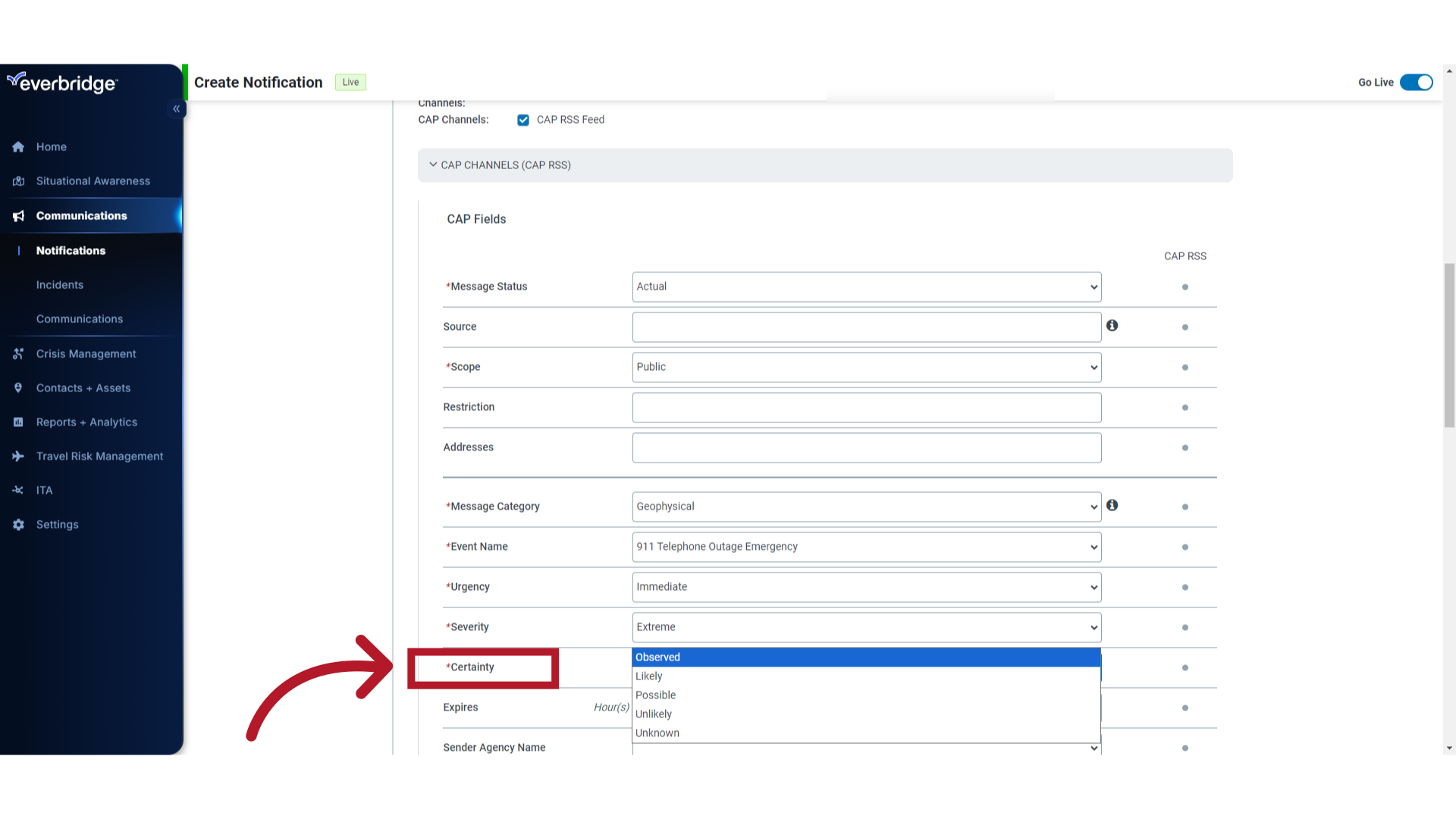Select the Reports + Analytics icon
Image resolution: width=1456 pixels, height=819 pixels.
pos(18,421)
